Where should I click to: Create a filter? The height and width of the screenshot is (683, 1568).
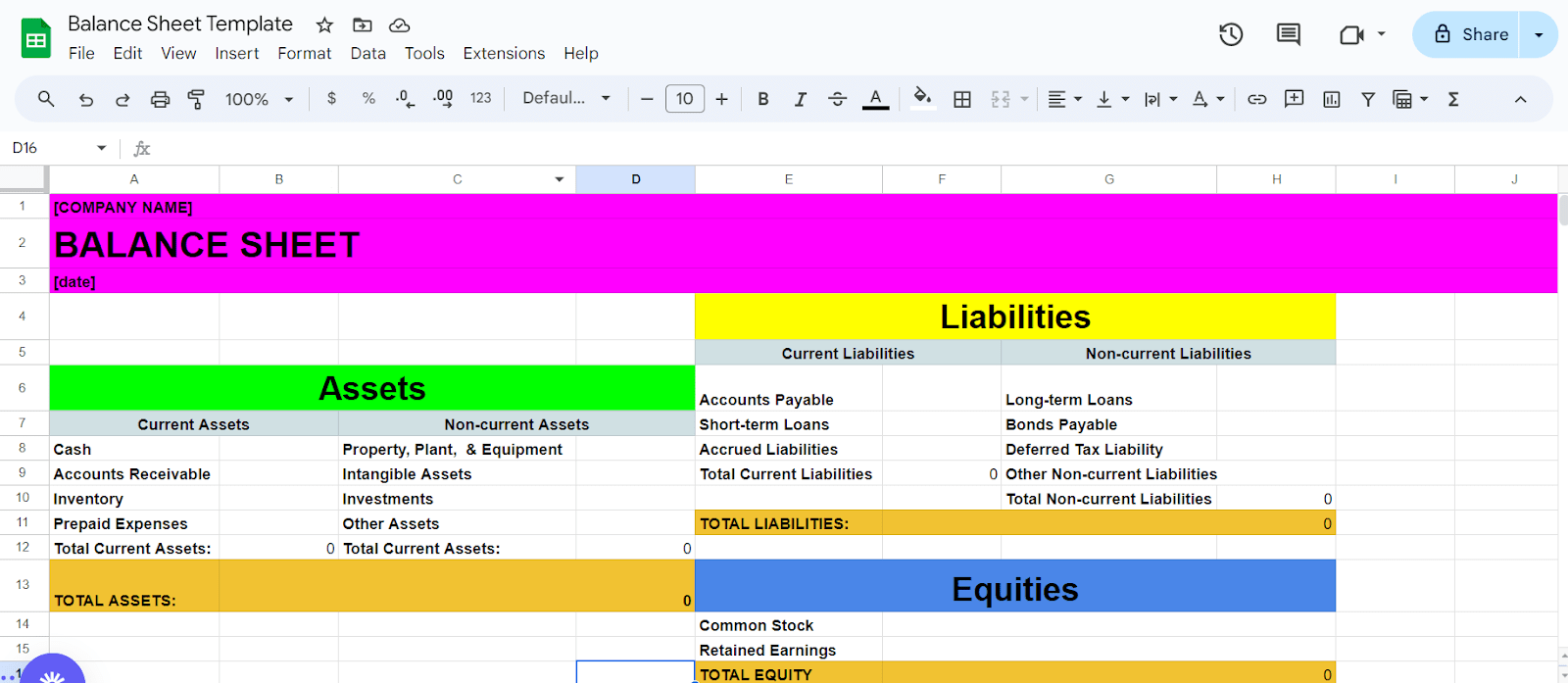(x=1368, y=99)
